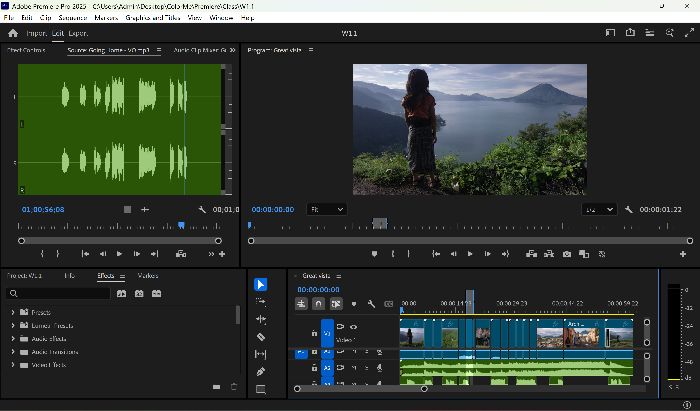Screen dimensions: 700x411
Task: Toggle lock on Video 1 track
Action: pos(314,333)
